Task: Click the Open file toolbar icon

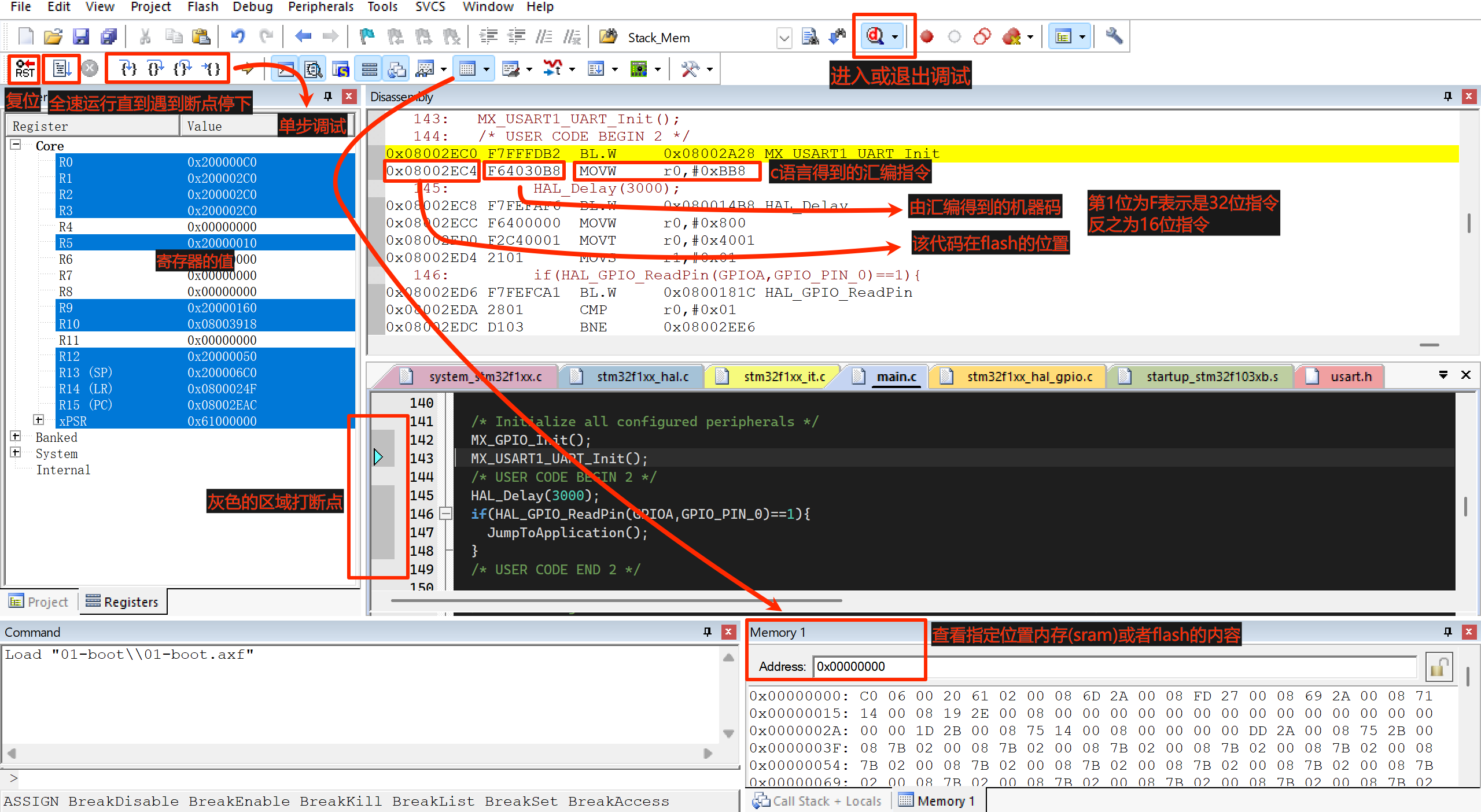Action: (x=53, y=37)
